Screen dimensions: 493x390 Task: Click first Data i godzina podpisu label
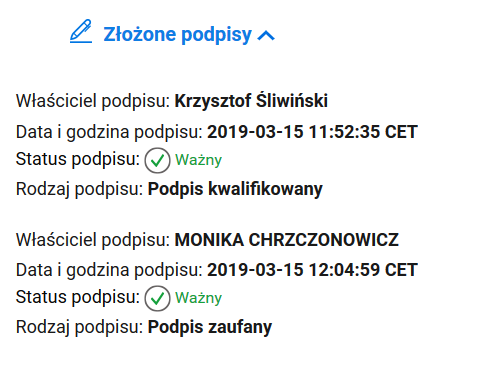(109, 132)
